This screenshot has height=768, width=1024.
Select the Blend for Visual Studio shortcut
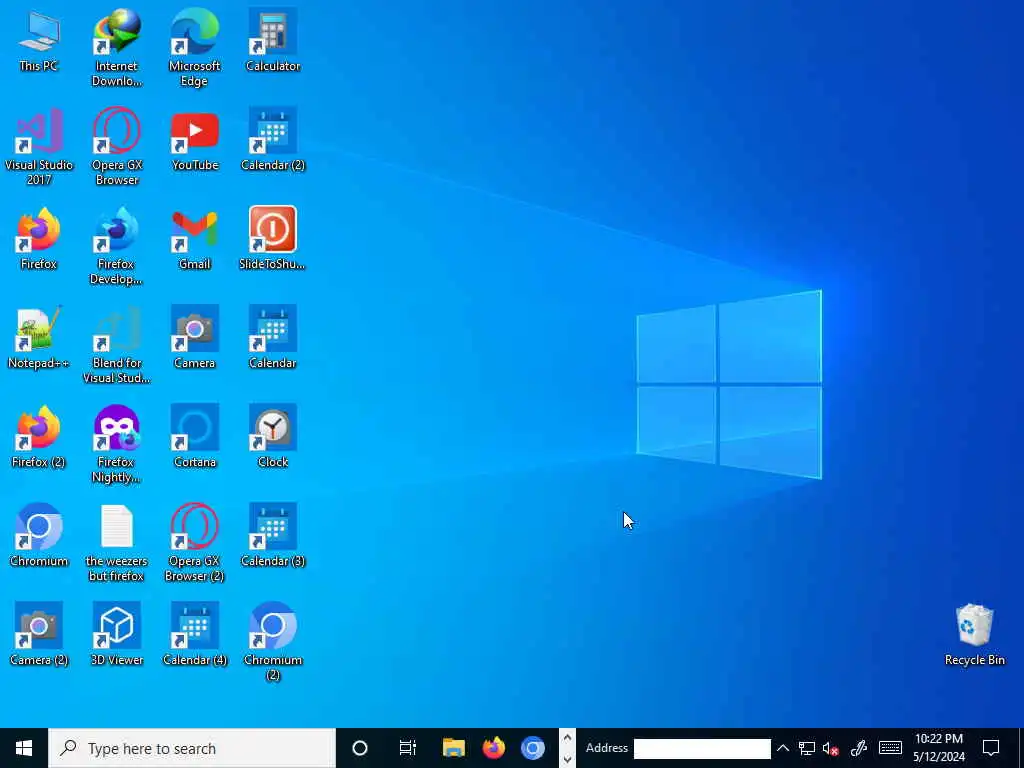(116, 345)
